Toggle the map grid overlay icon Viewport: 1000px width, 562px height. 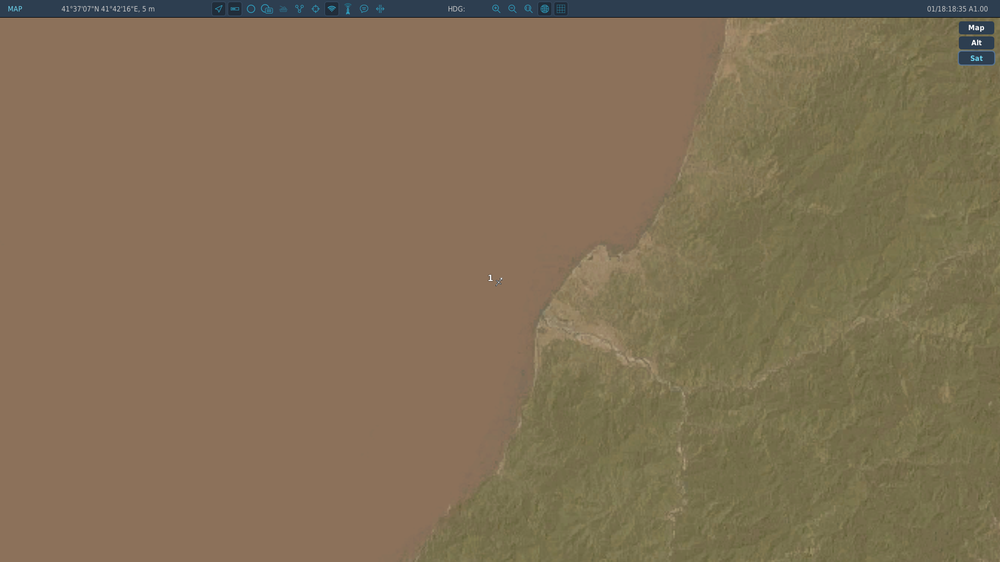pyautogui.click(x=561, y=9)
